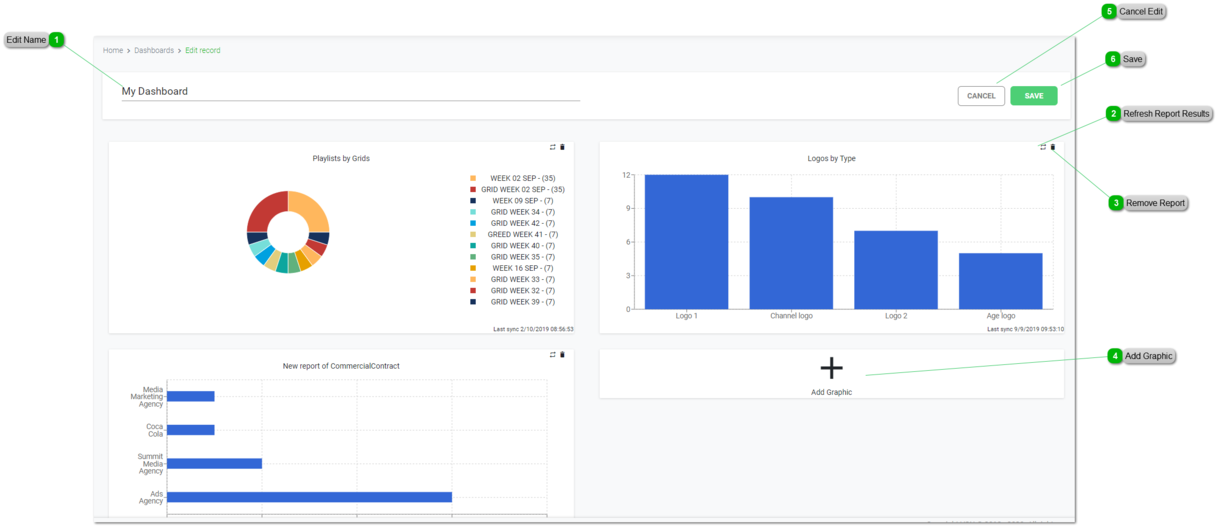Refresh the CommercialContract report

[x=552, y=355]
